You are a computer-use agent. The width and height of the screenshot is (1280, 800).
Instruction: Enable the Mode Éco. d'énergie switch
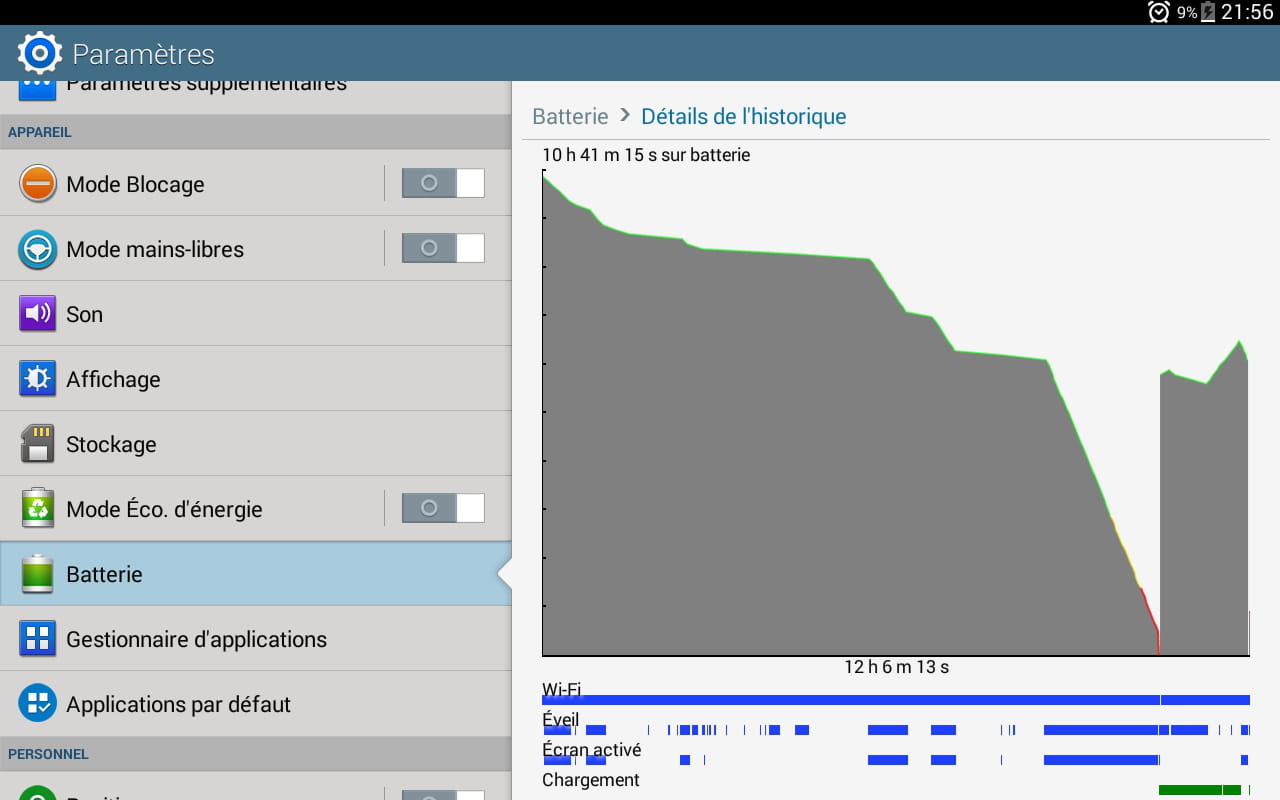click(x=443, y=509)
